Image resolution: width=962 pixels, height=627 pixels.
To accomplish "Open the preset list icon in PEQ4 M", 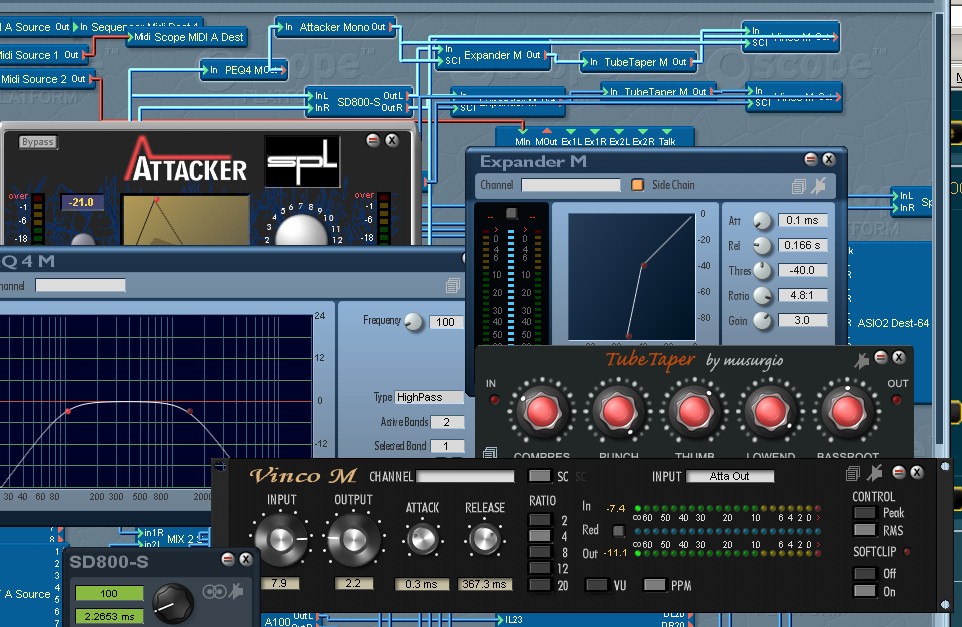I will point(453,285).
